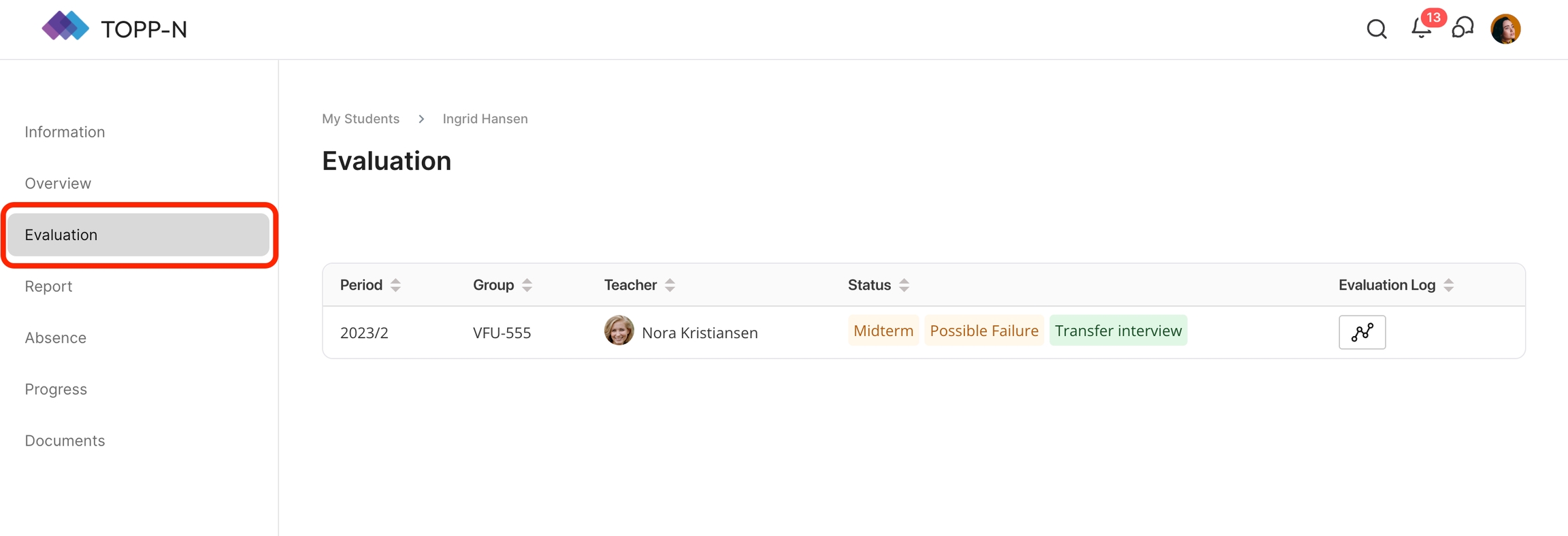
Task: Open notifications bell with 13 badge
Action: tap(1422, 29)
